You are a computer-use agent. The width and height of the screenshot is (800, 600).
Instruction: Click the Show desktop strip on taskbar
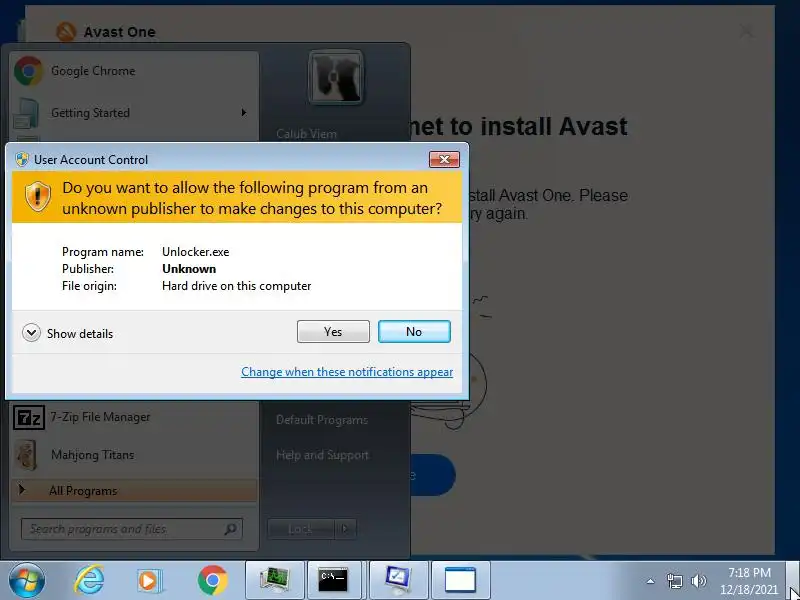click(x=793, y=580)
